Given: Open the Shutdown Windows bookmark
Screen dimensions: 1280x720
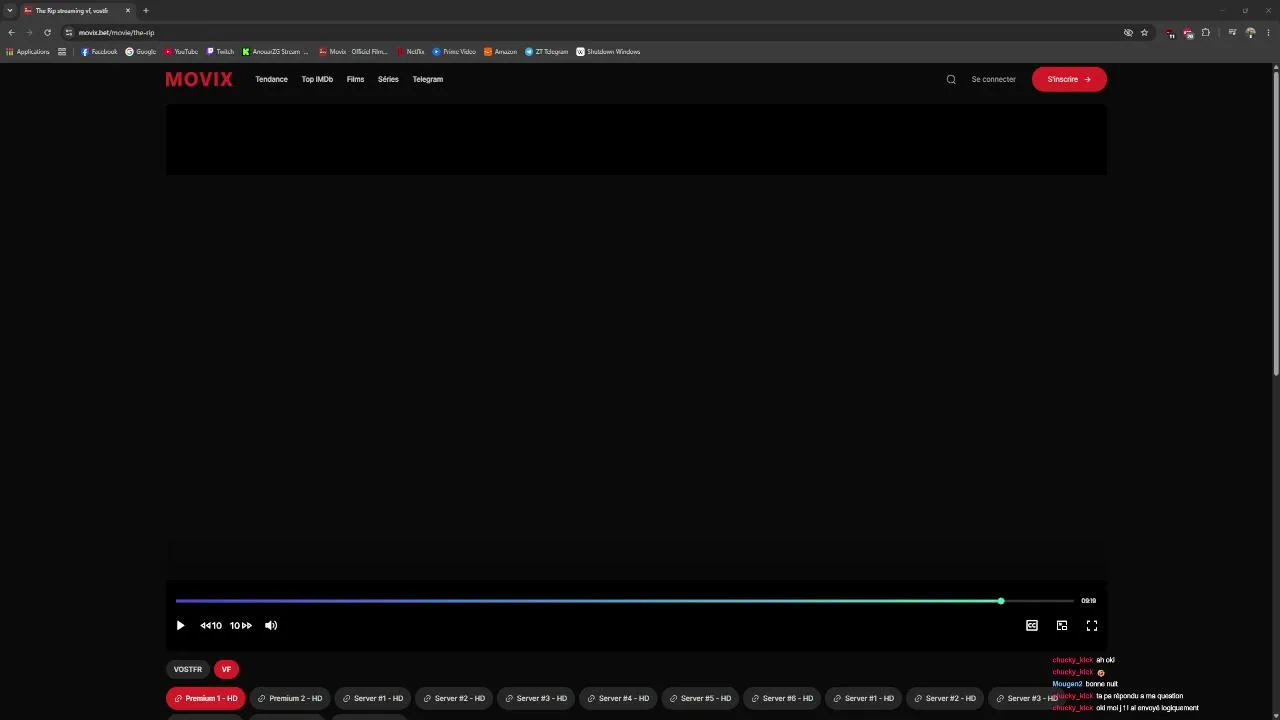Looking at the screenshot, I should 608,52.
